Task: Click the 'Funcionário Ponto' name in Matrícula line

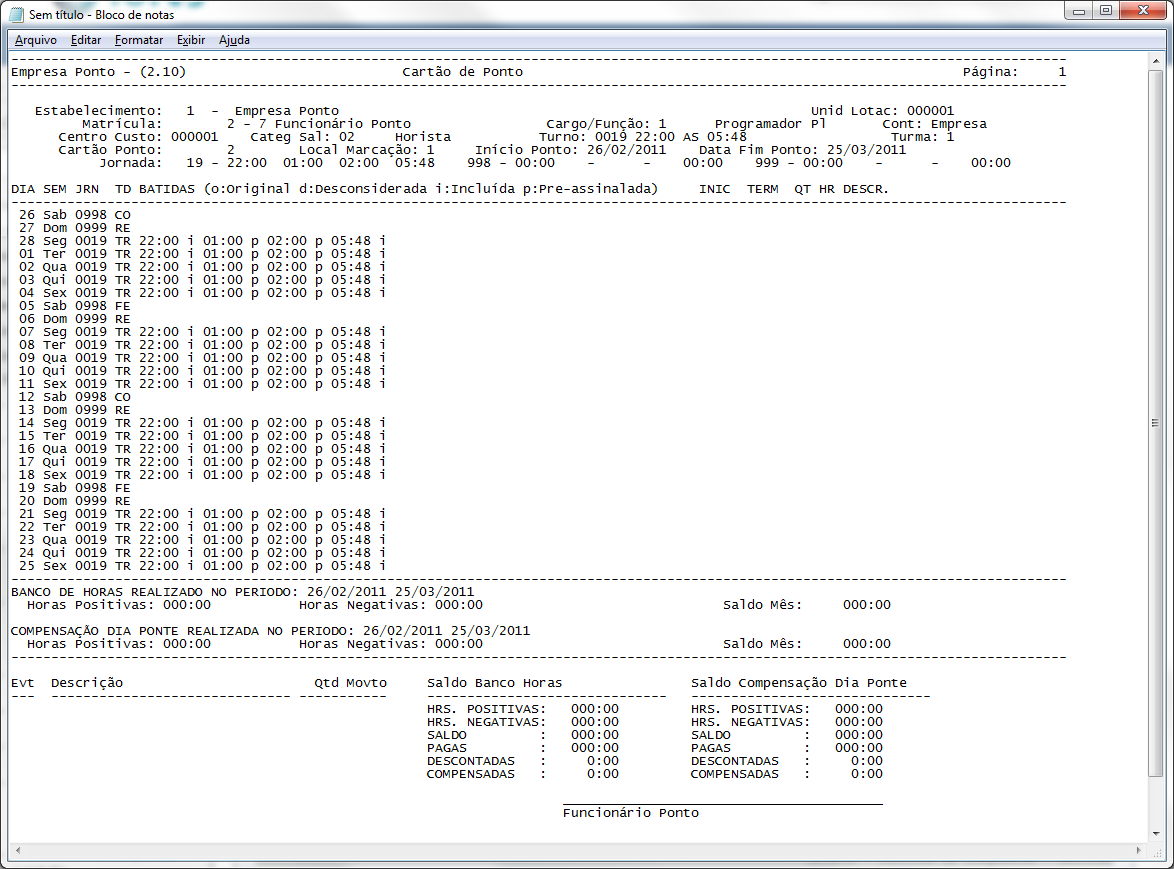Action: [x=343, y=124]
